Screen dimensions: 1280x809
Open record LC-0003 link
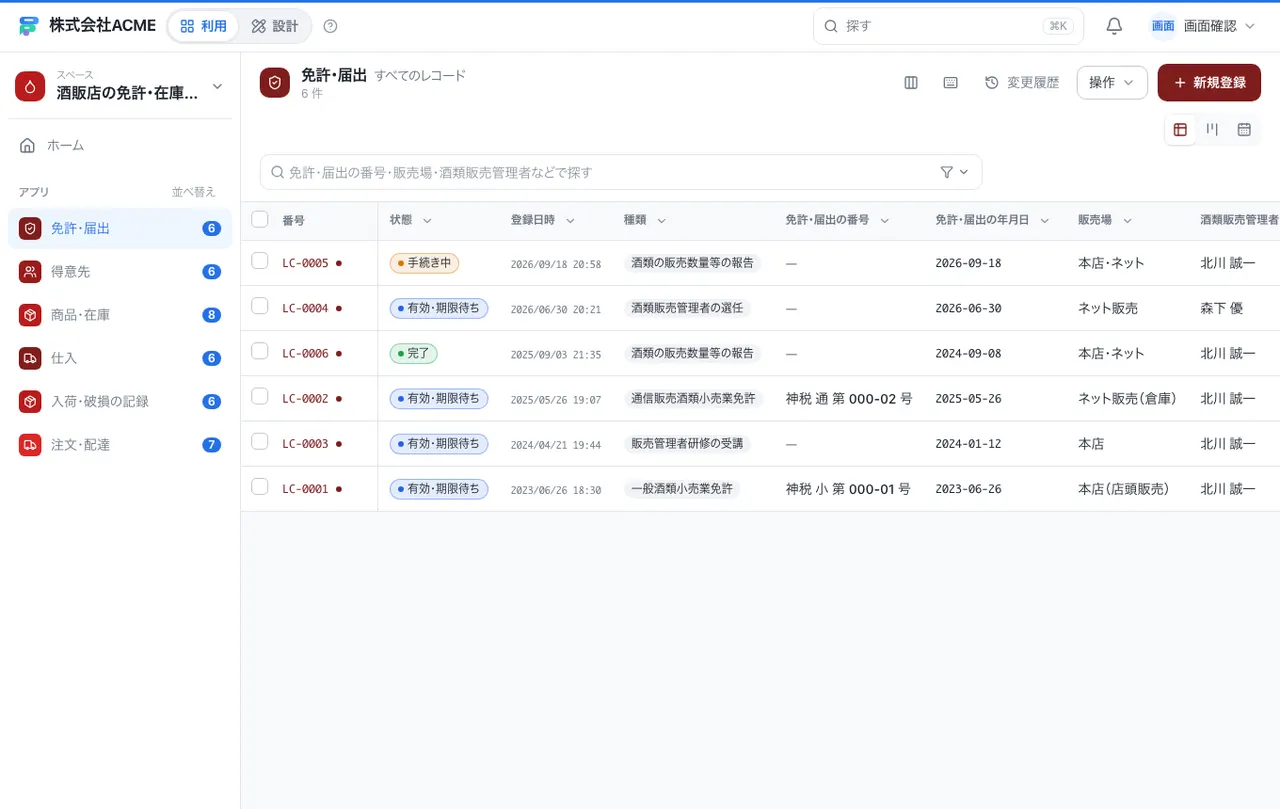(x=305, y=444)
